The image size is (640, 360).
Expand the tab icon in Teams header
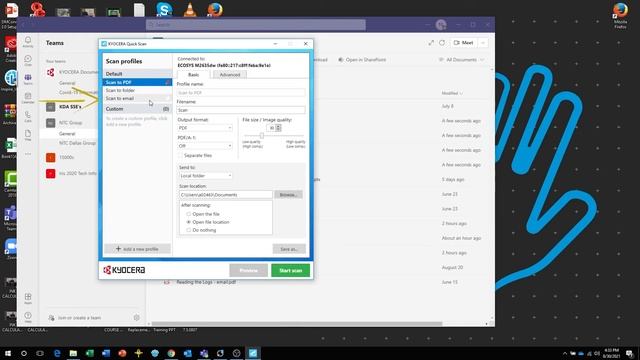coord(431,42)
